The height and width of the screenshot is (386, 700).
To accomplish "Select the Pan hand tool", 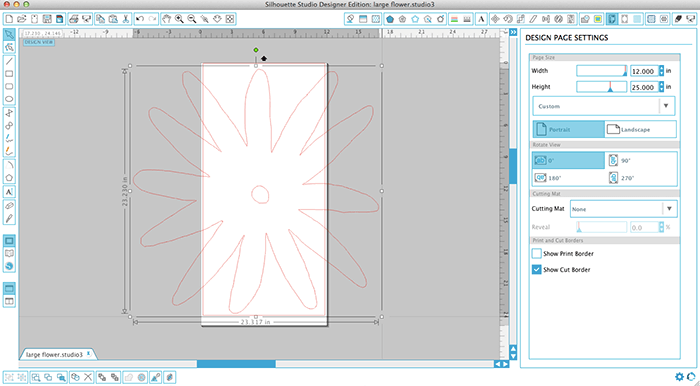I will point(167,19).
